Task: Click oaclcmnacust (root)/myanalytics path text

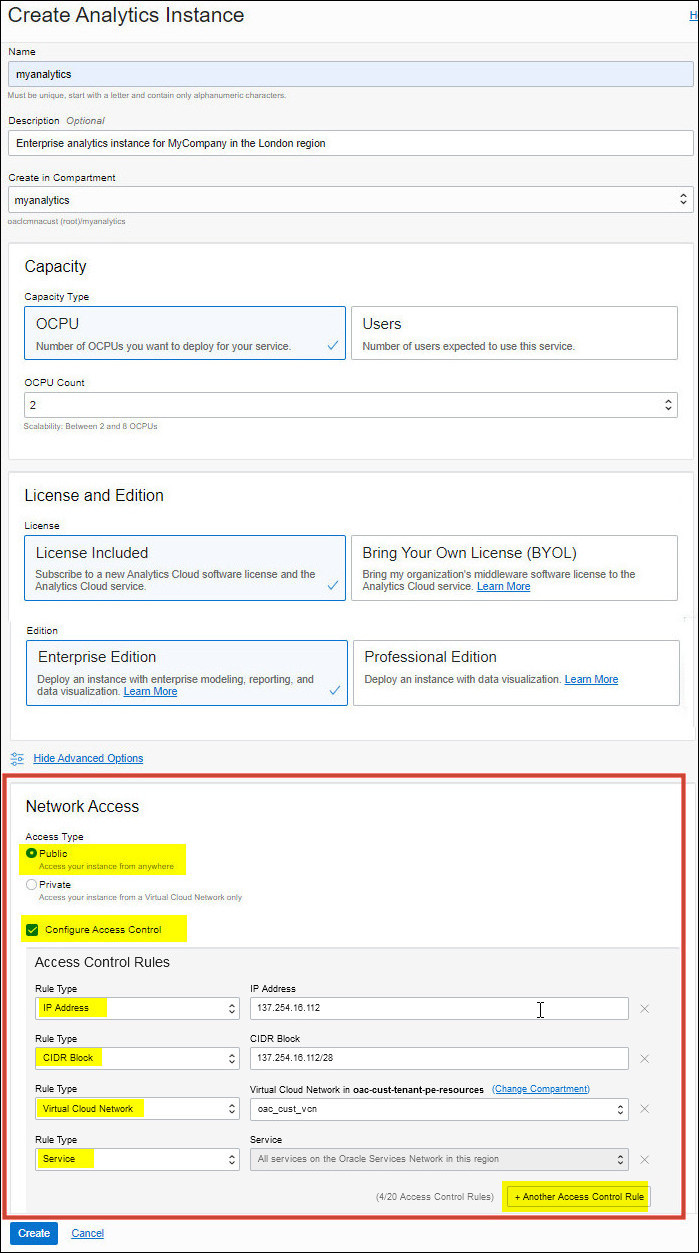Action: point(66,221)
